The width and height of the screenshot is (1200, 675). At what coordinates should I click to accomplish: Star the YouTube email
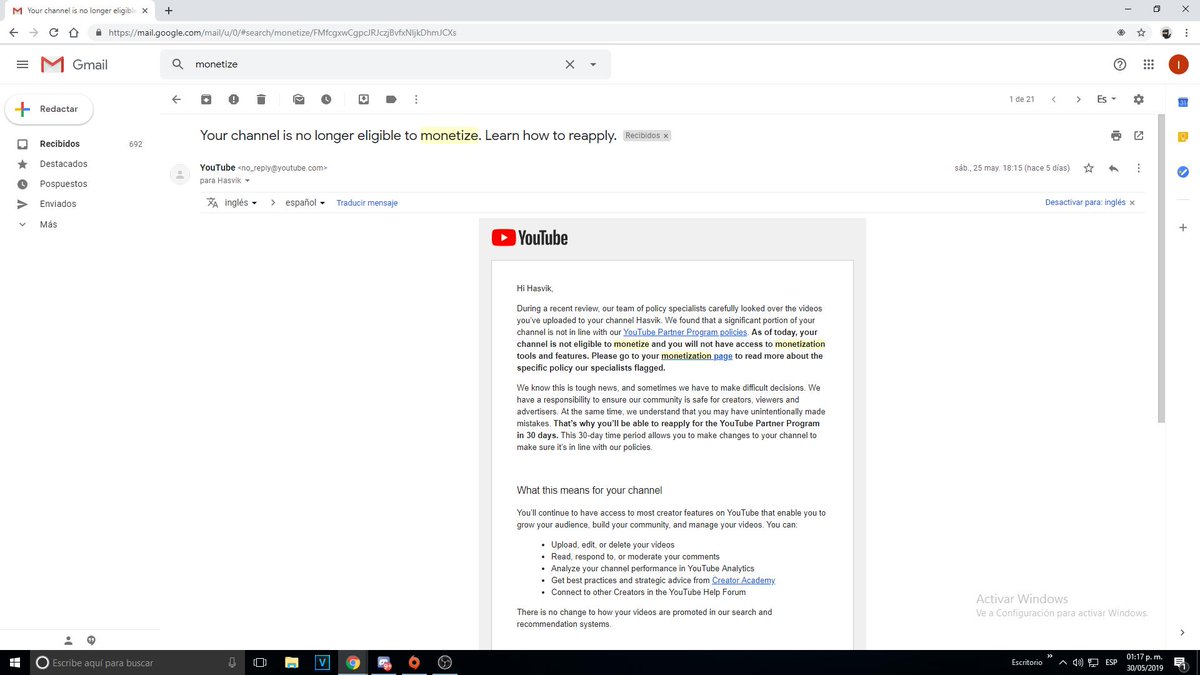point(1089,168)
